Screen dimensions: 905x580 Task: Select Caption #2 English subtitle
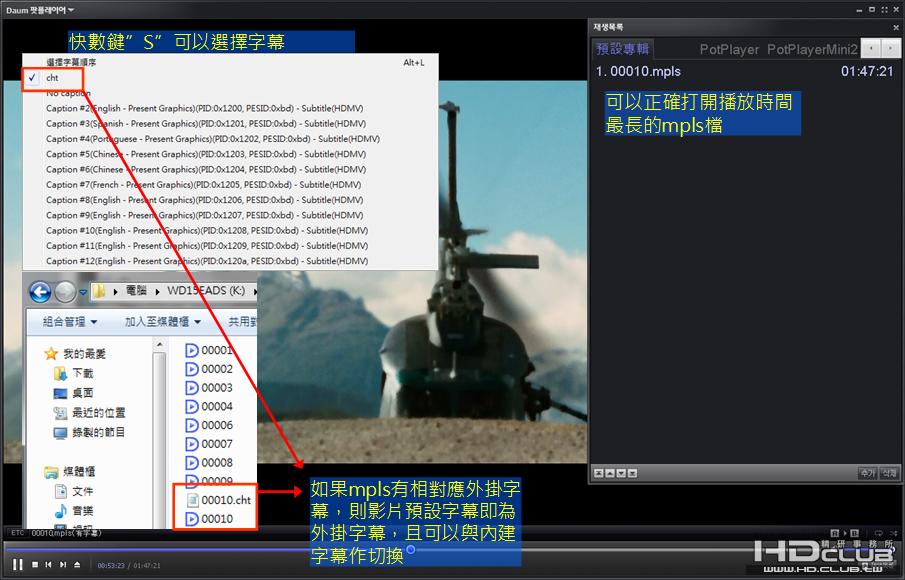(x=230, y=108)
